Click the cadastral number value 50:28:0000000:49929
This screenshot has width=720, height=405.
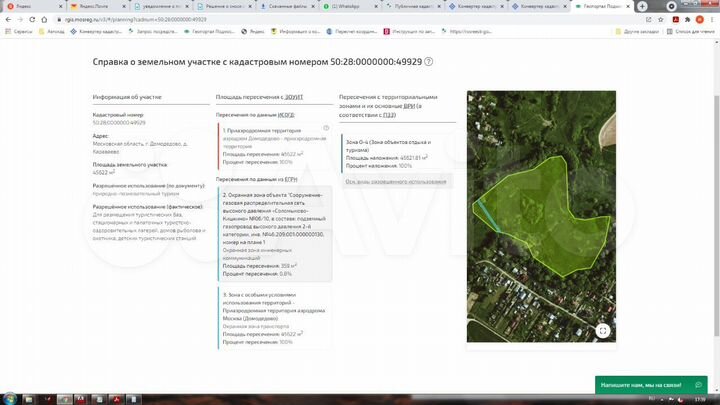click(119, 123)
